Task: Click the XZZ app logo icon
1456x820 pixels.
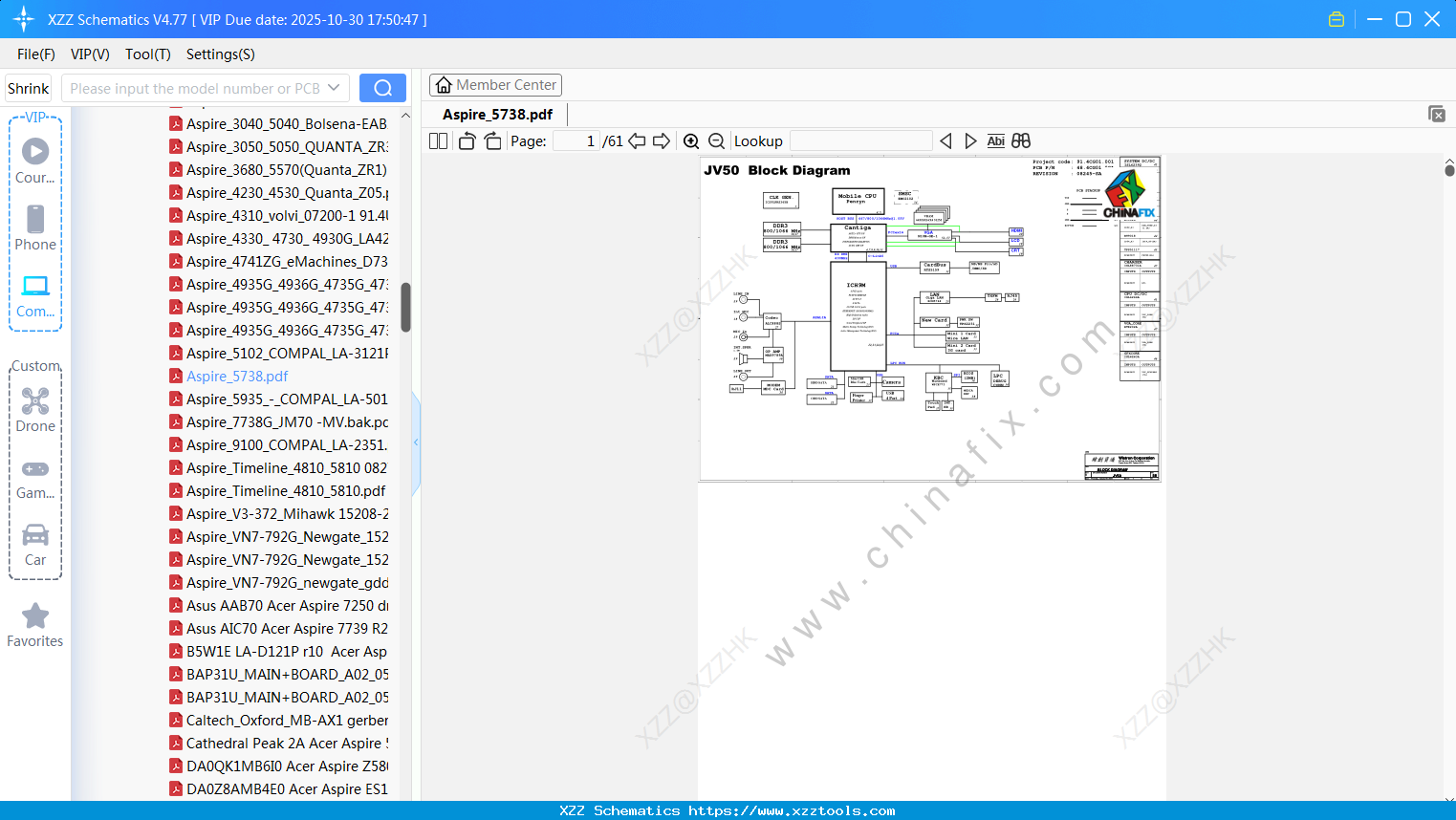Action: [x=24, y=19]
